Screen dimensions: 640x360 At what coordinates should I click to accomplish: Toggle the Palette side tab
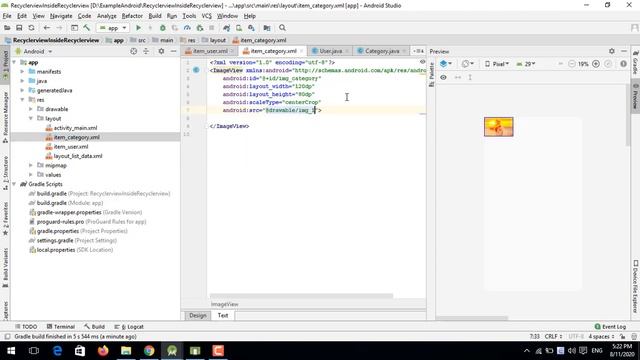(431, 75)
